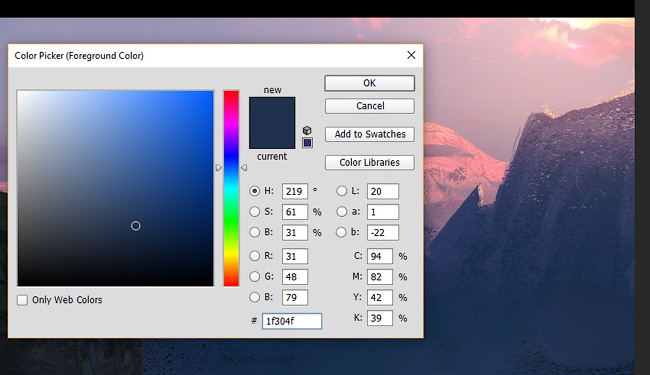The height and width of the screenshot is (375, 650).
Task: Click the G field showing 48
Action: [x=295, y=276]
